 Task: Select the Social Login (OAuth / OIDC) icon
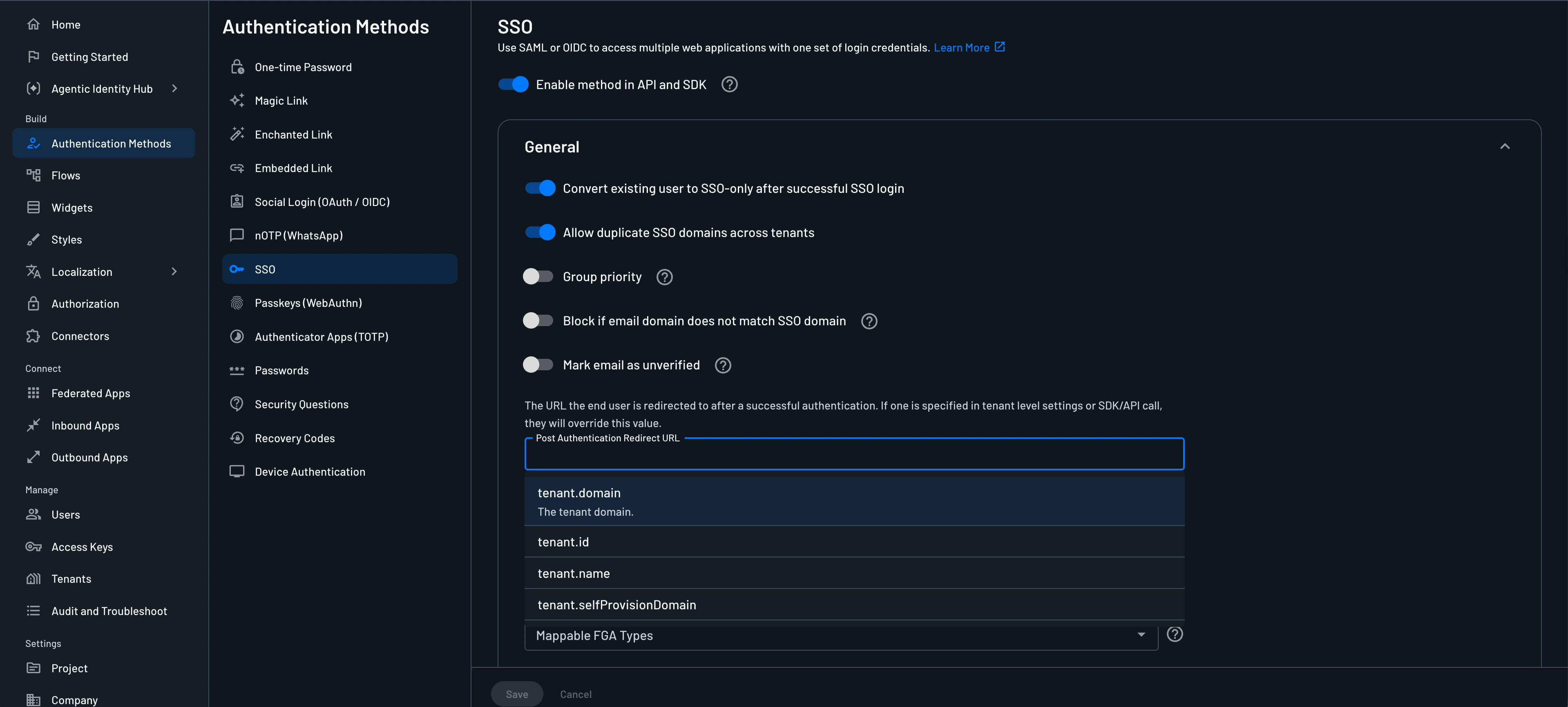click(x=237, y=201)
